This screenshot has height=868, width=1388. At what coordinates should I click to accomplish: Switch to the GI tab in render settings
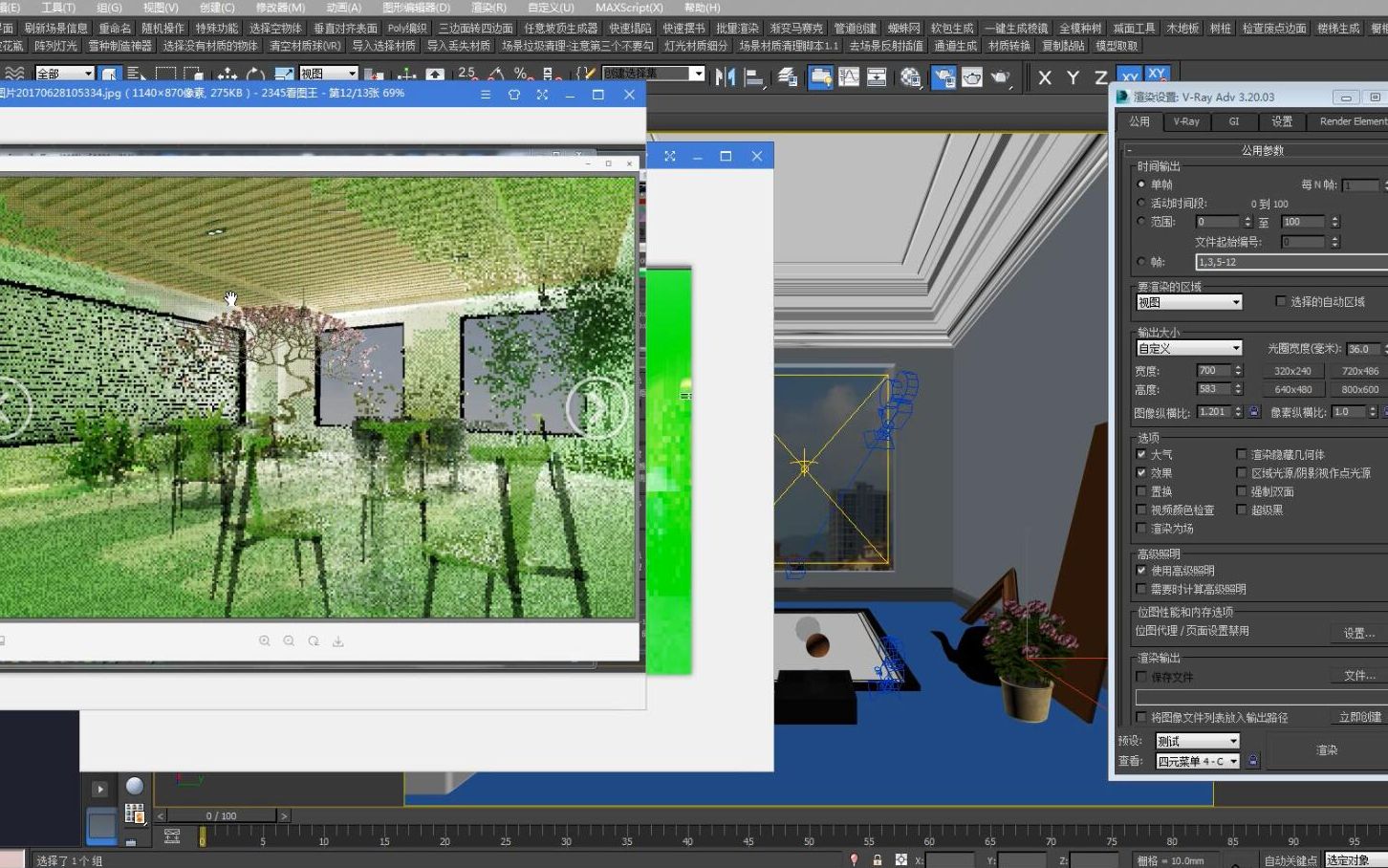pyautogui.click(x=1234, y=121)
